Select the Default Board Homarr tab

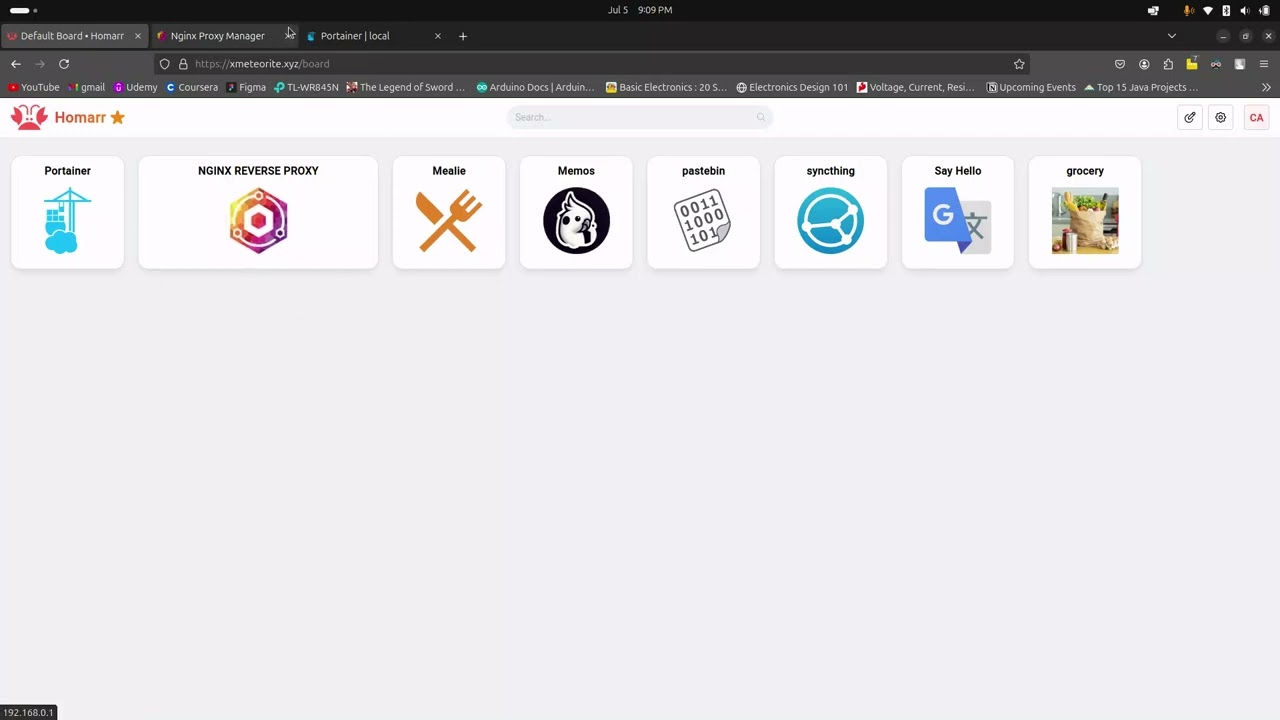[72, 36]
